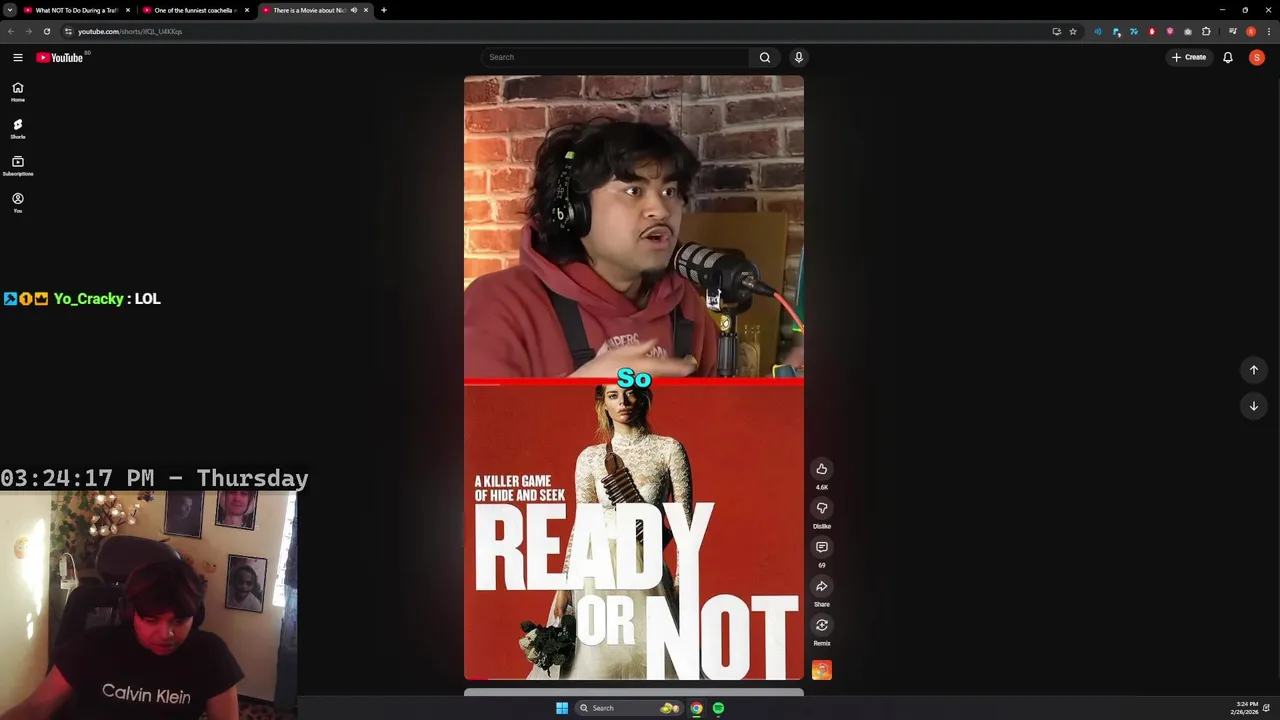Install app icon in address bar

[x=1057, y=31]
